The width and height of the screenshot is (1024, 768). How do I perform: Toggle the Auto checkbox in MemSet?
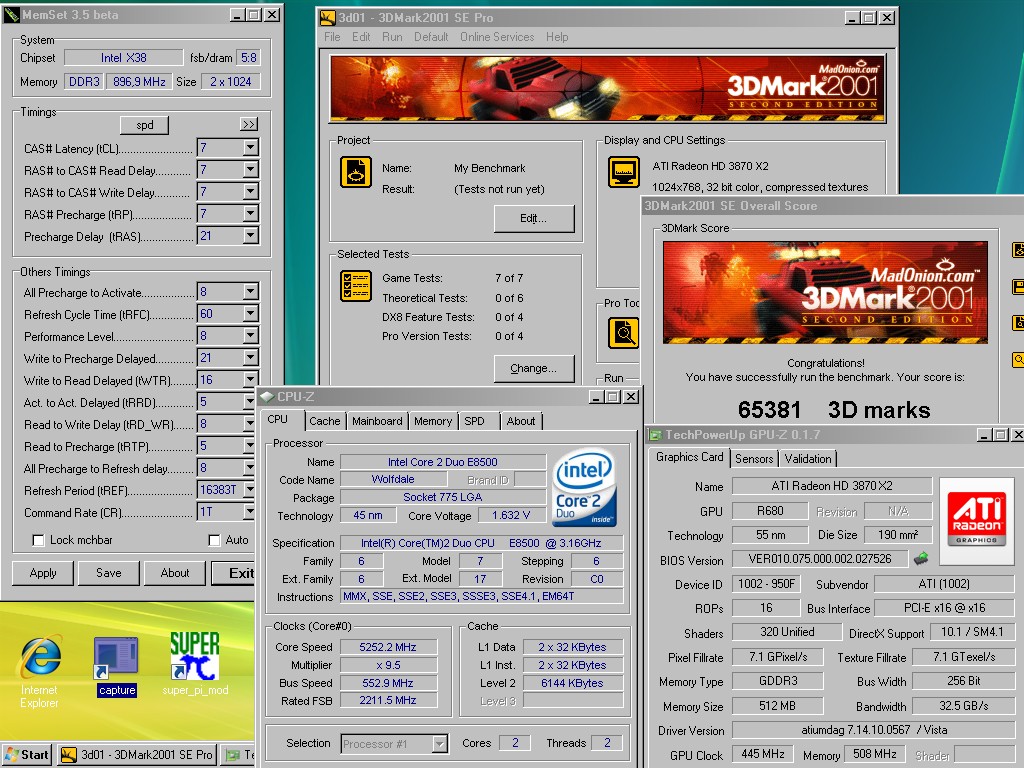[214, 540]
